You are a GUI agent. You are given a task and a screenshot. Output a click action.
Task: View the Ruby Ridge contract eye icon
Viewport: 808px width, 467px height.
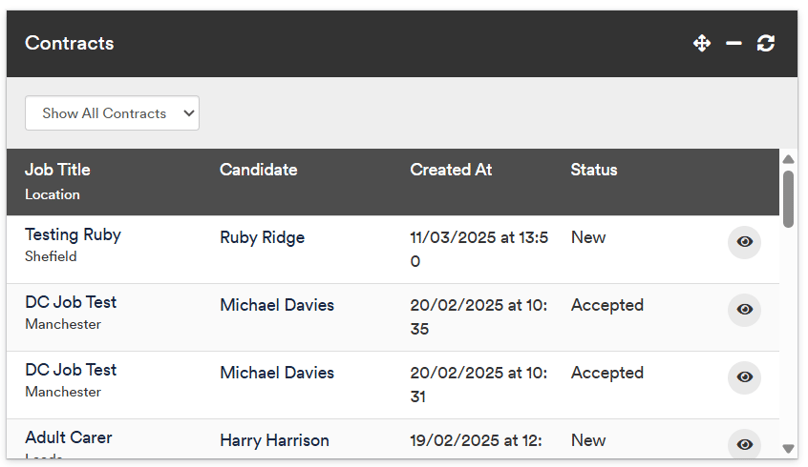point(744,242)
